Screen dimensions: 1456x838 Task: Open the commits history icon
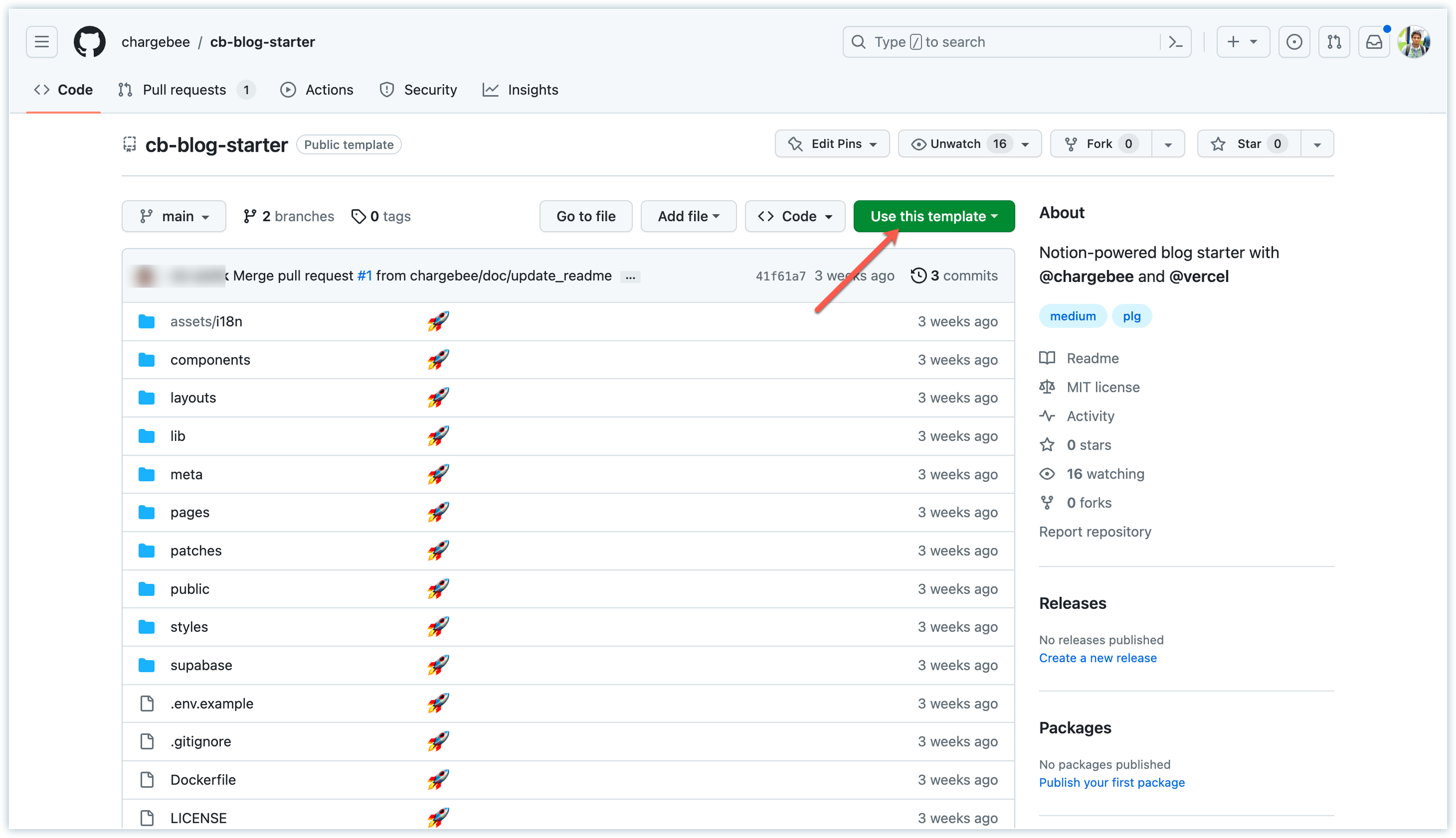tap(919, 276)
